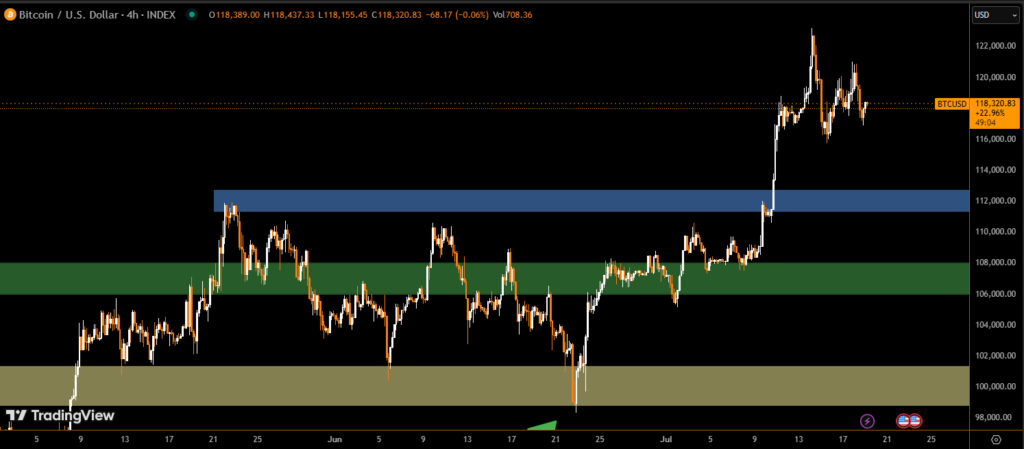Viewport: 1024px width, 449px height.
Task: Click the second US flag economic event
Action: (915, 421)
